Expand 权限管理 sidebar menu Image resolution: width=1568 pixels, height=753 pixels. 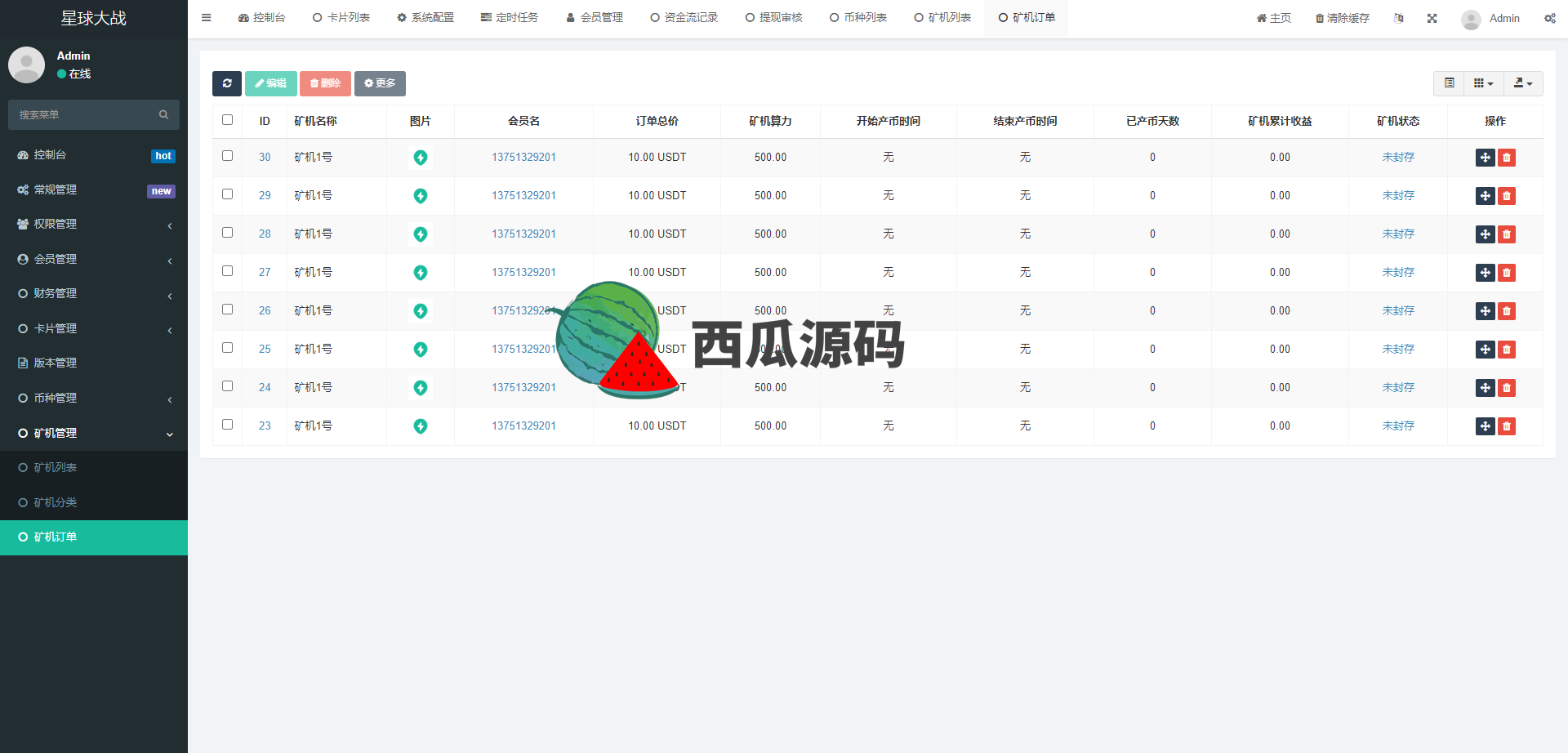click(94, 225)
